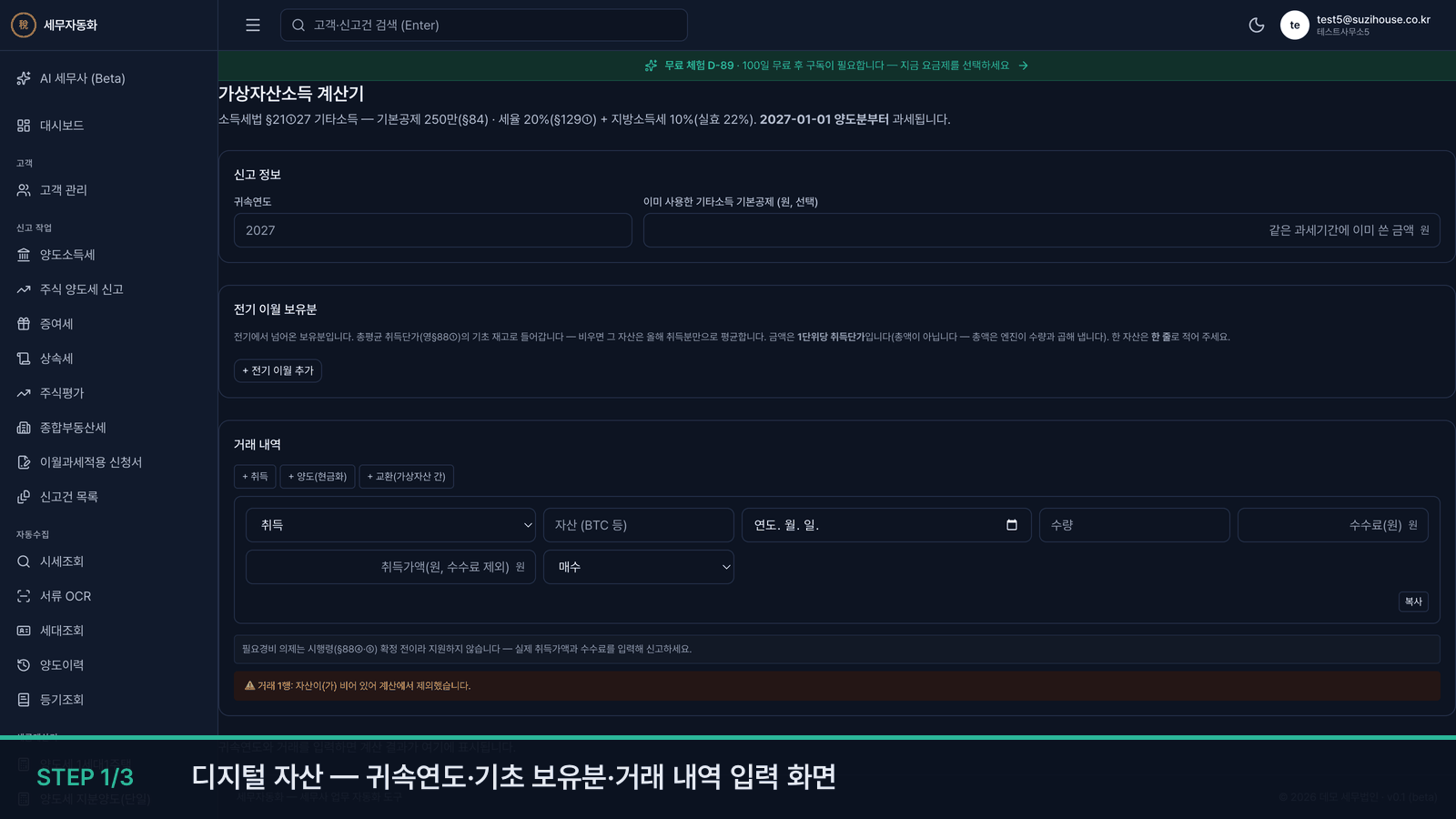Focus the 고객·신고건 검색 search field
The width and height of the screenshot is (1456, 819).
[484, 25]
